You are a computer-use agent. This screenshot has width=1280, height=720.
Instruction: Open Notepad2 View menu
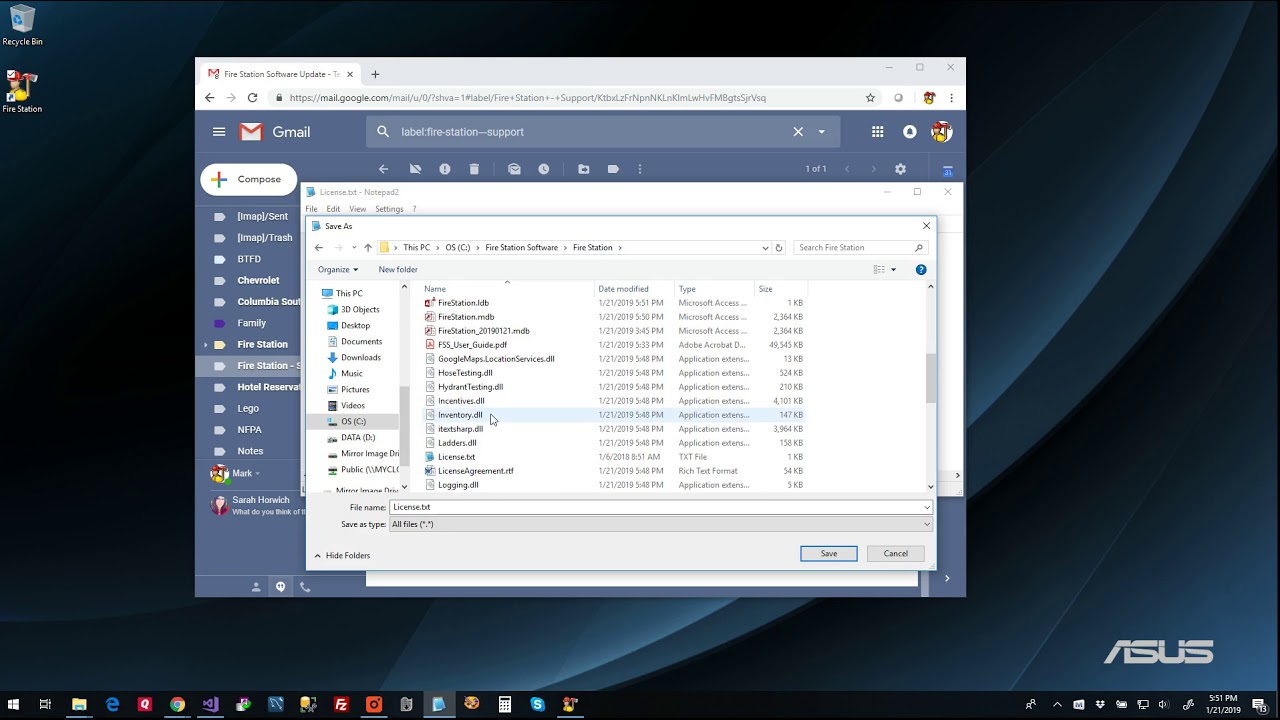(x=357, y=209)
